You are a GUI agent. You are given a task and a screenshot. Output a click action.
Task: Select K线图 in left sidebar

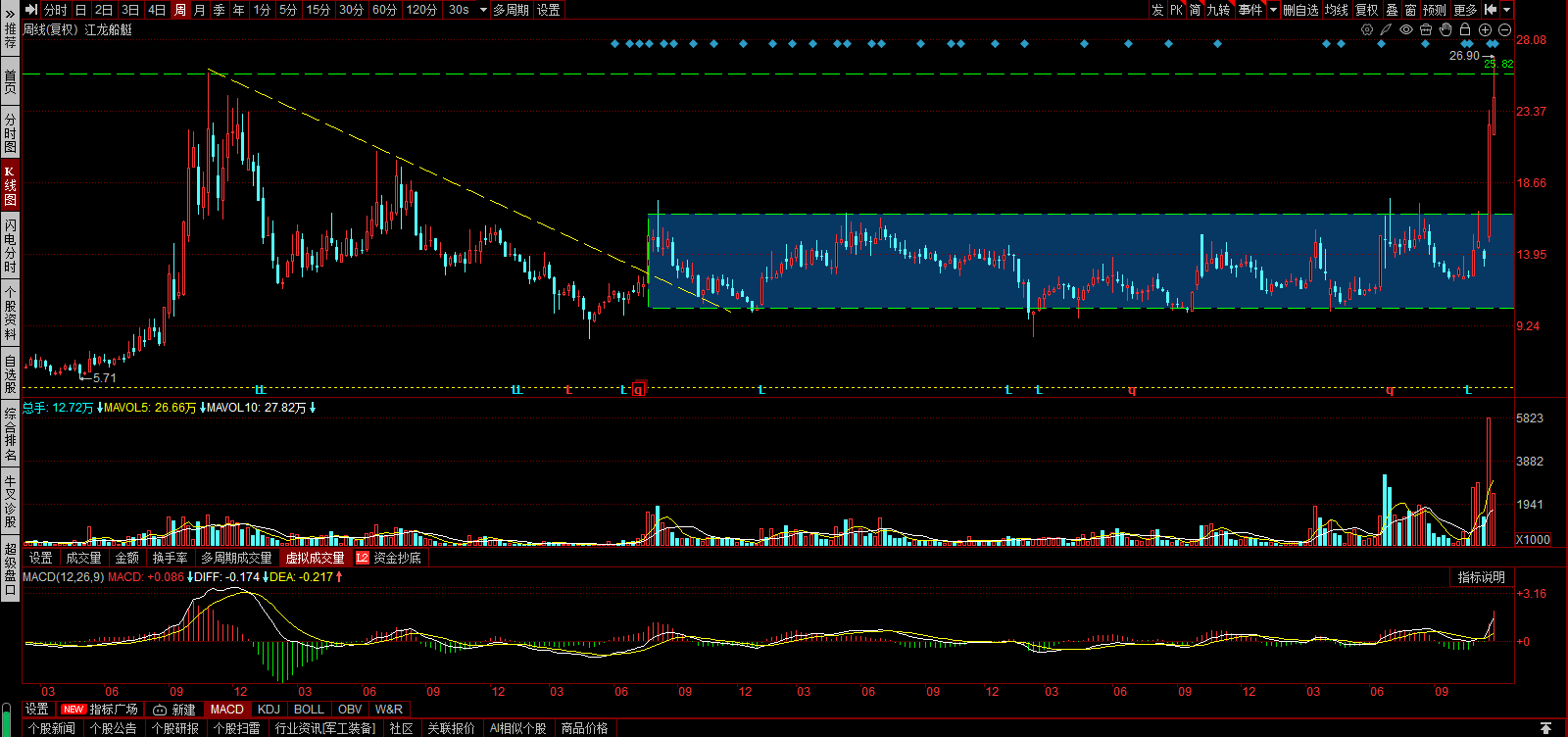(x=10, y=185)
